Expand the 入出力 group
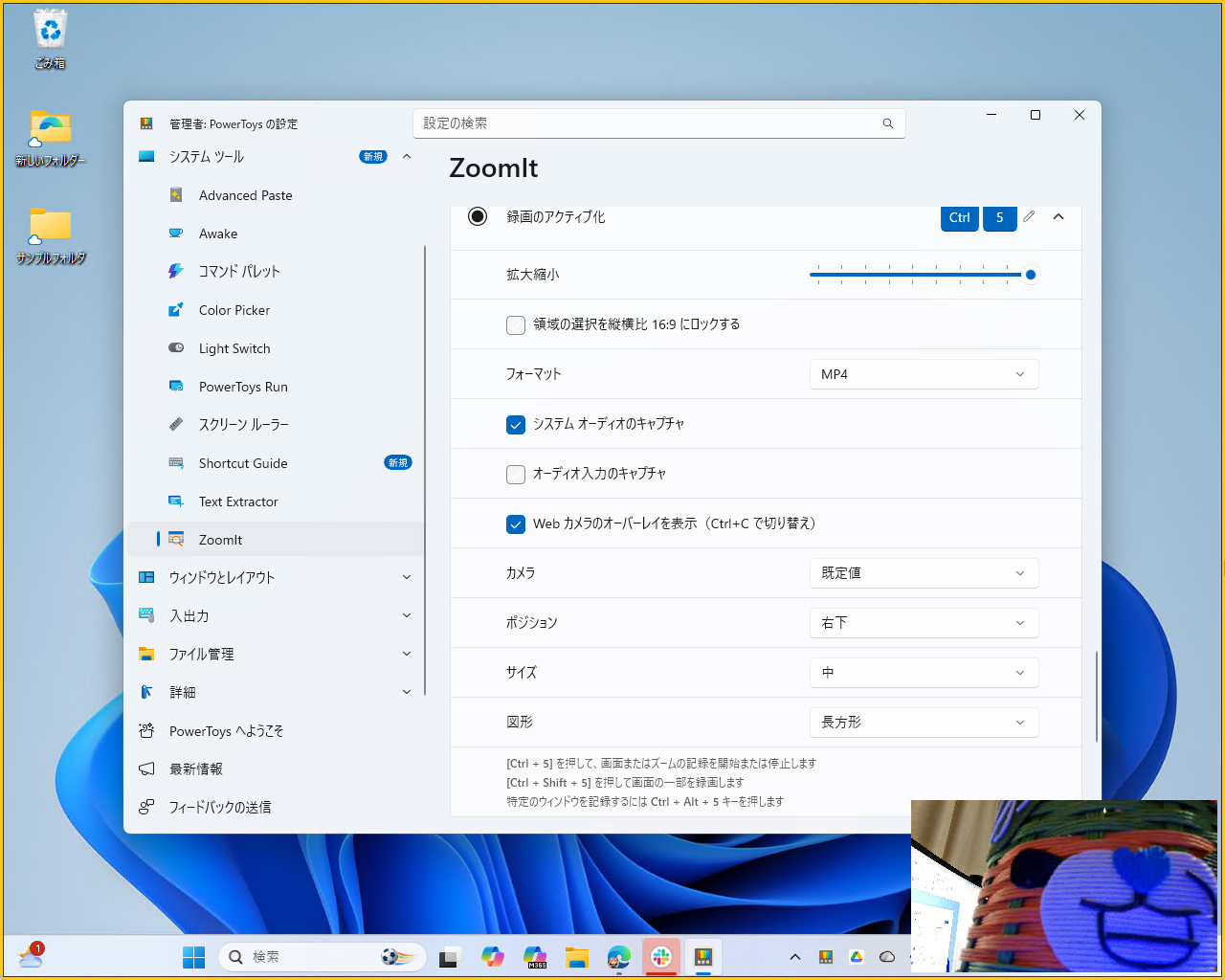1225x980 pixels. click(407, 615)
